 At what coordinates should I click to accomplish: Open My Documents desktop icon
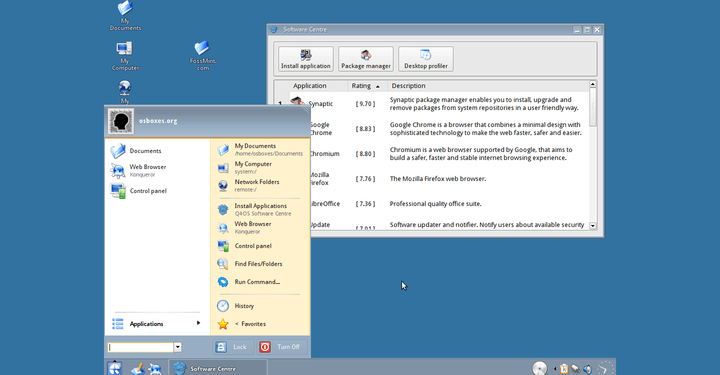point(125,15)
